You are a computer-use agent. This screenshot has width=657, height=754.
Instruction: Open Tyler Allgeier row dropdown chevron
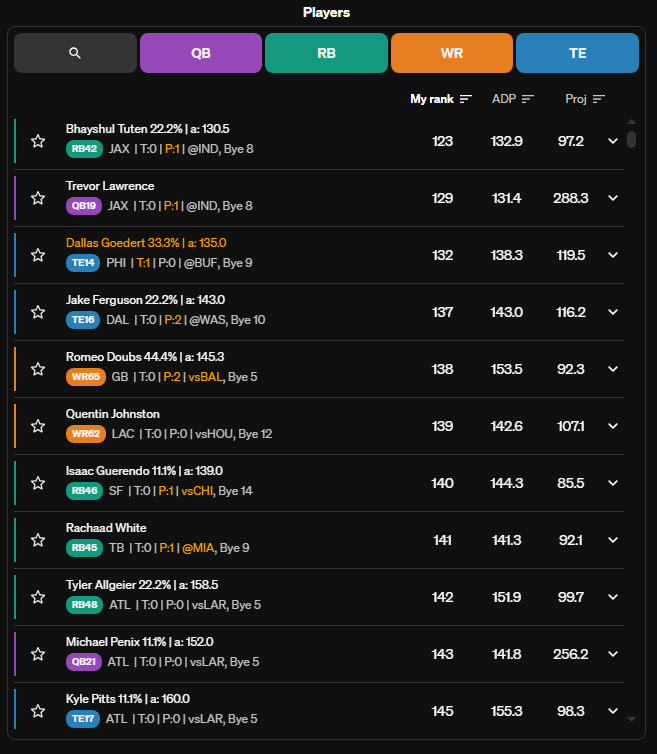613,597
